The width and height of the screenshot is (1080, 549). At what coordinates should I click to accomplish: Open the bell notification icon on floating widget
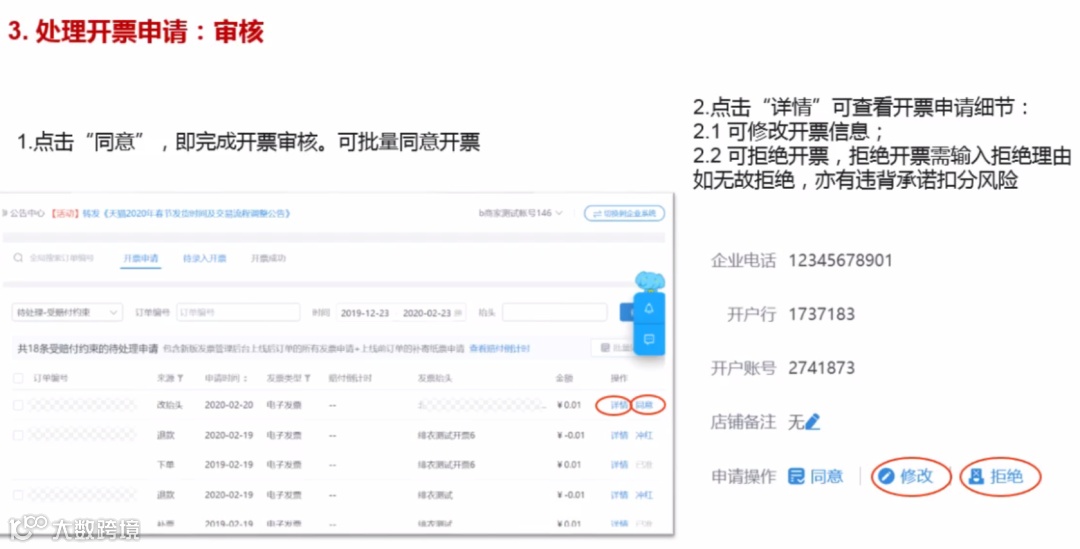click(649, 309)
